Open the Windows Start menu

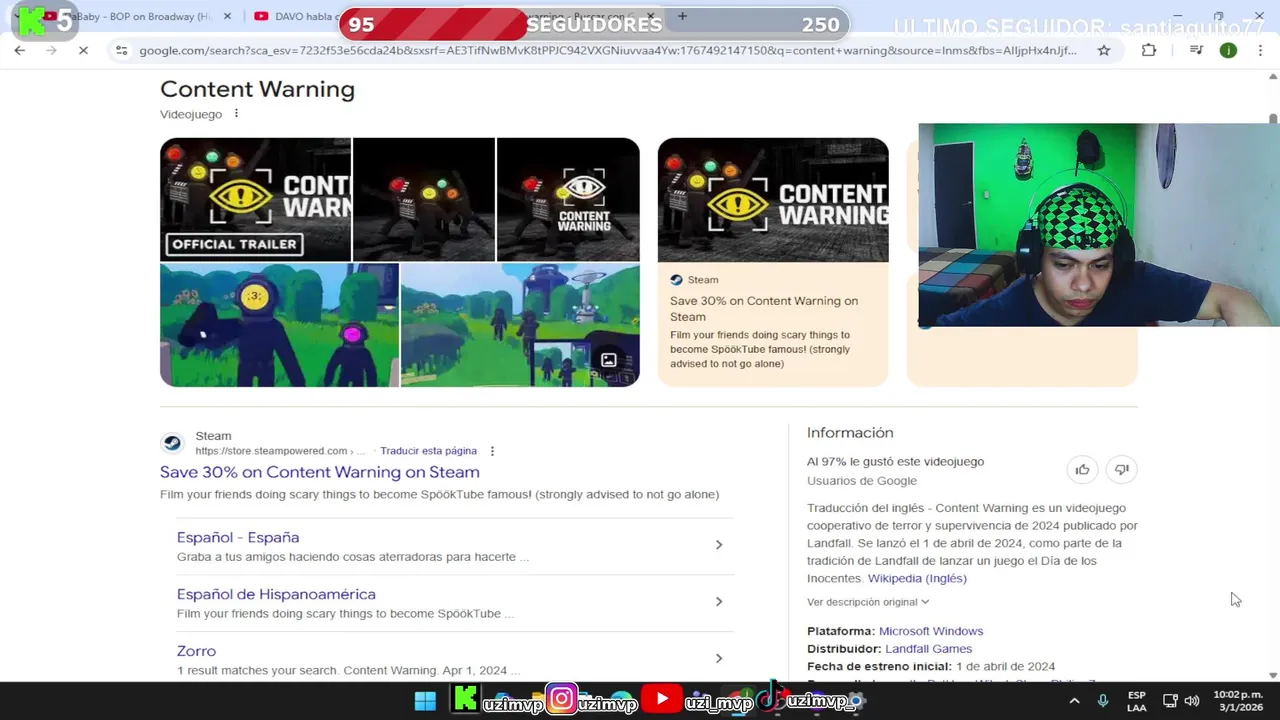point(425,700)
